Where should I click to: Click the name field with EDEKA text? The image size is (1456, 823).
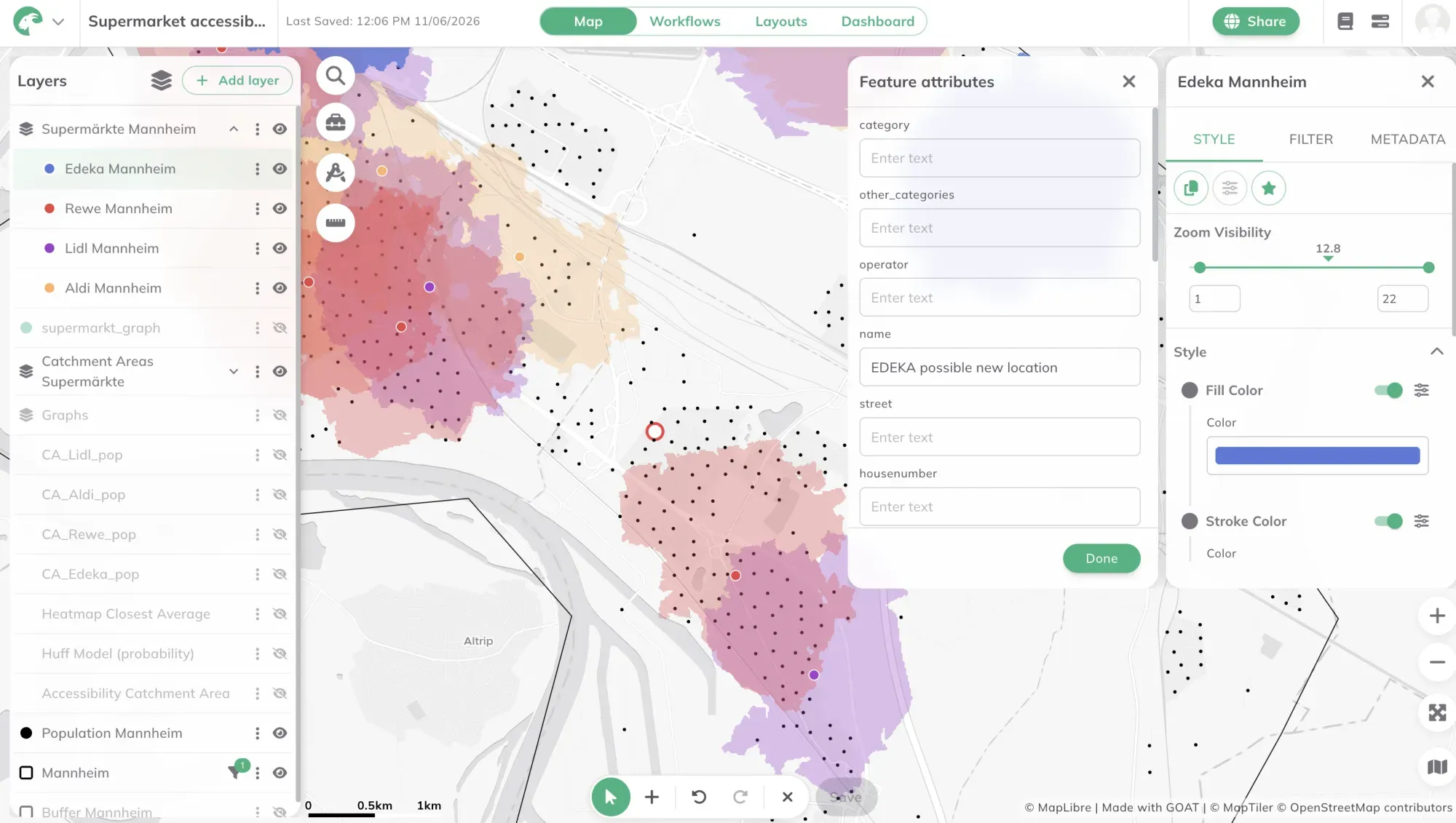click(x=1000, y=367)
